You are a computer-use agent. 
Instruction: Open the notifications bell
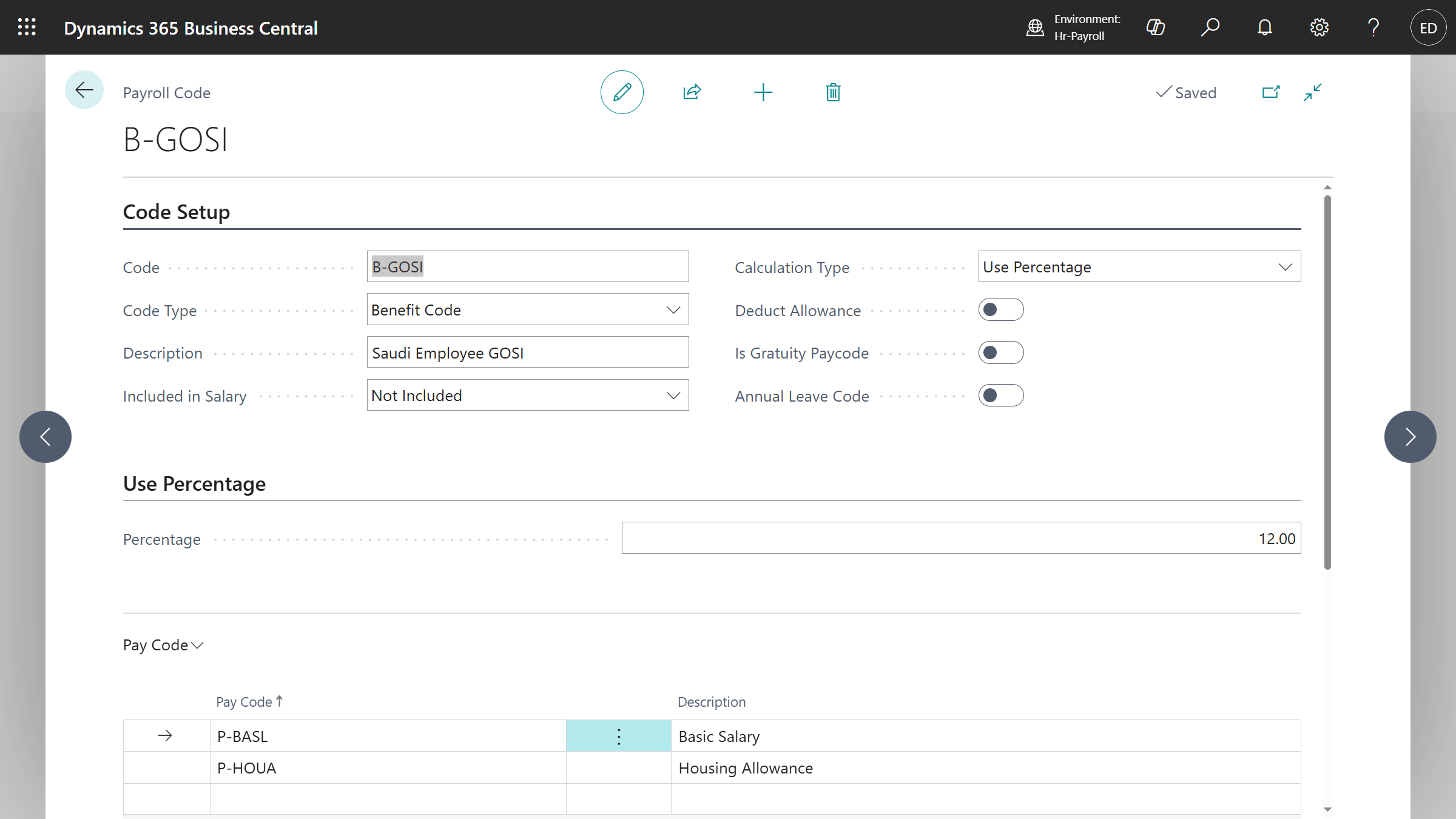(1264, 27)
